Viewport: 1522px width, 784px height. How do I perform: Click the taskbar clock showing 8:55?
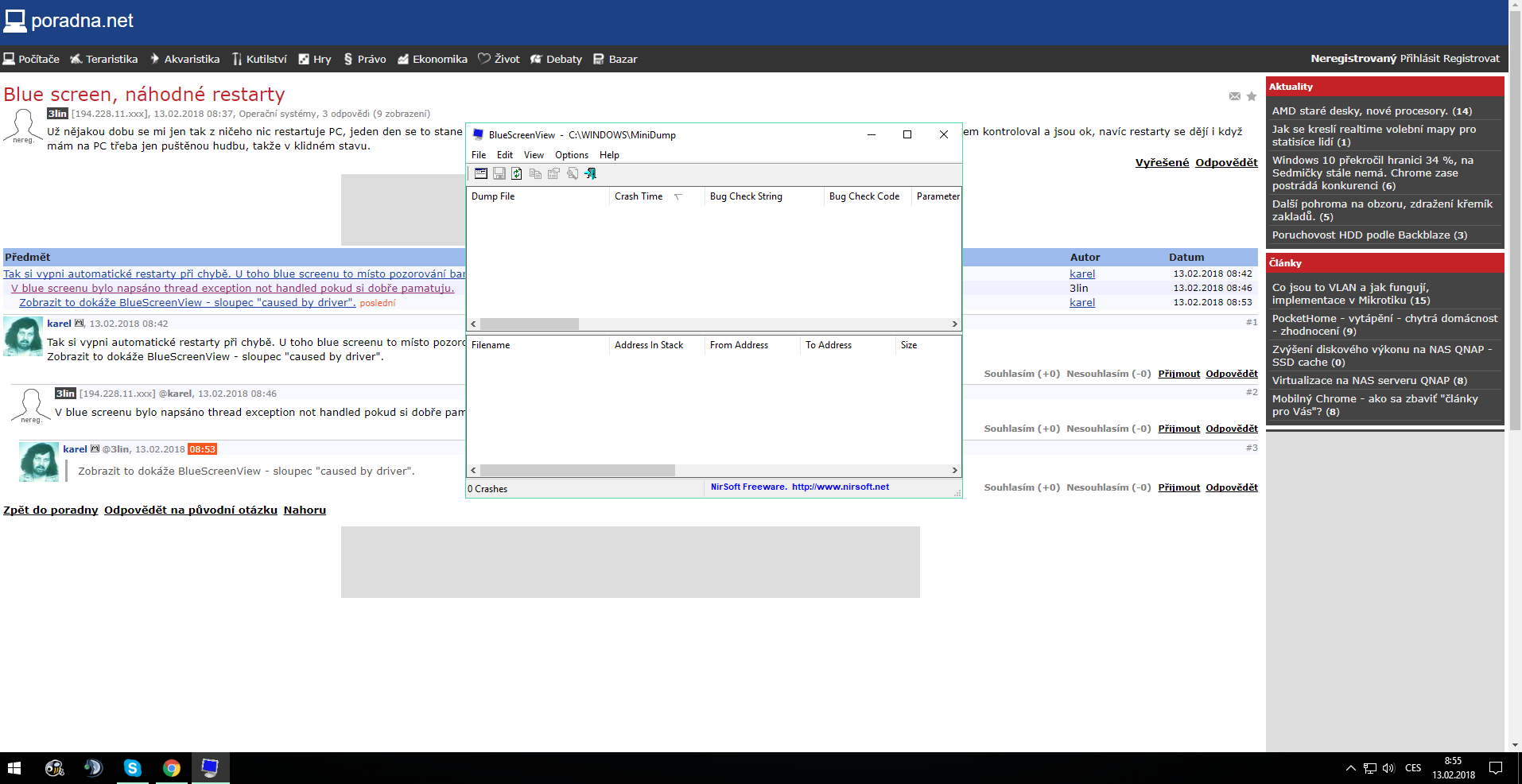[x=1453, y=768]
